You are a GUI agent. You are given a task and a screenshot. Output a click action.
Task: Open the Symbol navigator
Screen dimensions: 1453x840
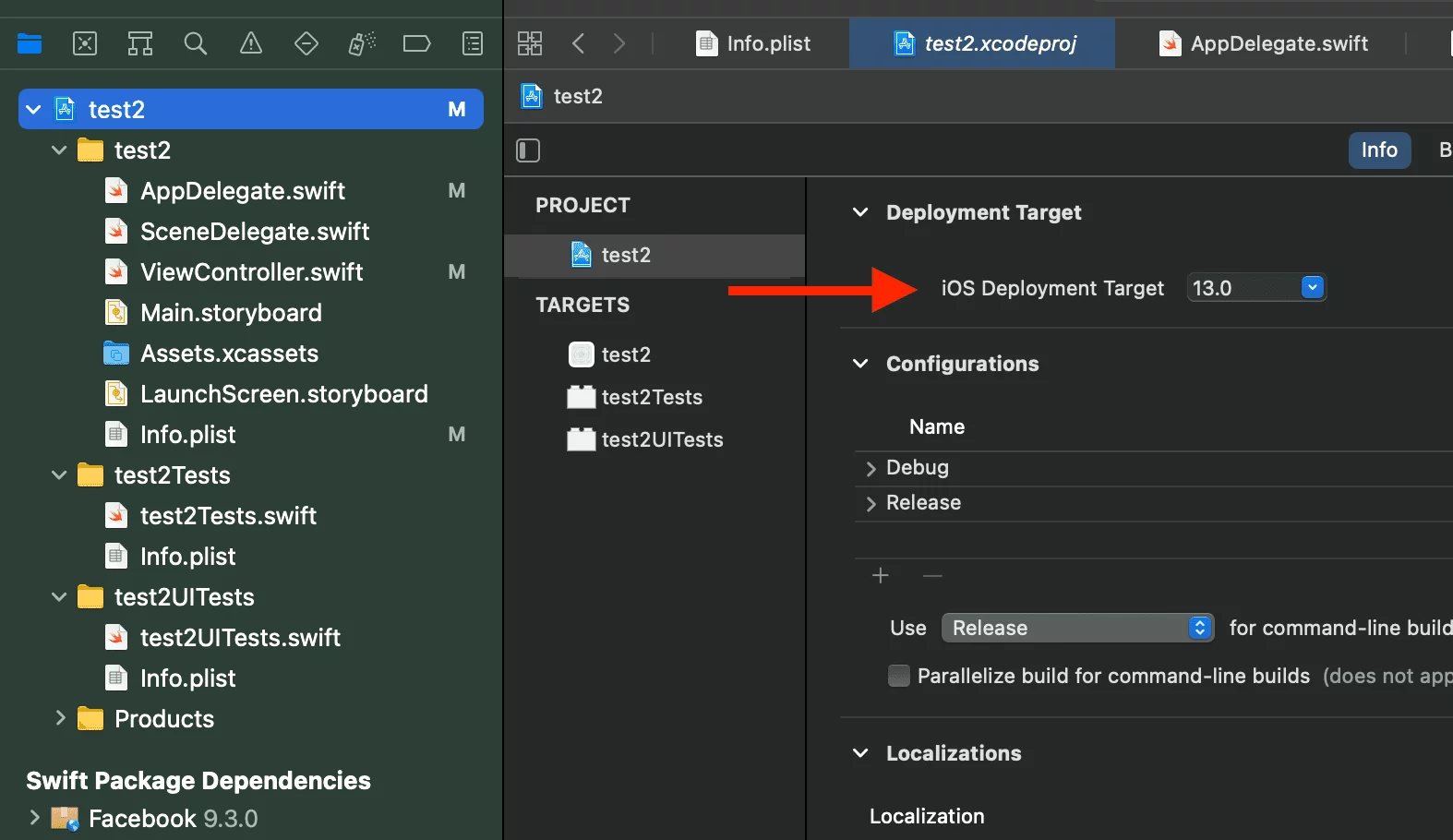[140, 43]
